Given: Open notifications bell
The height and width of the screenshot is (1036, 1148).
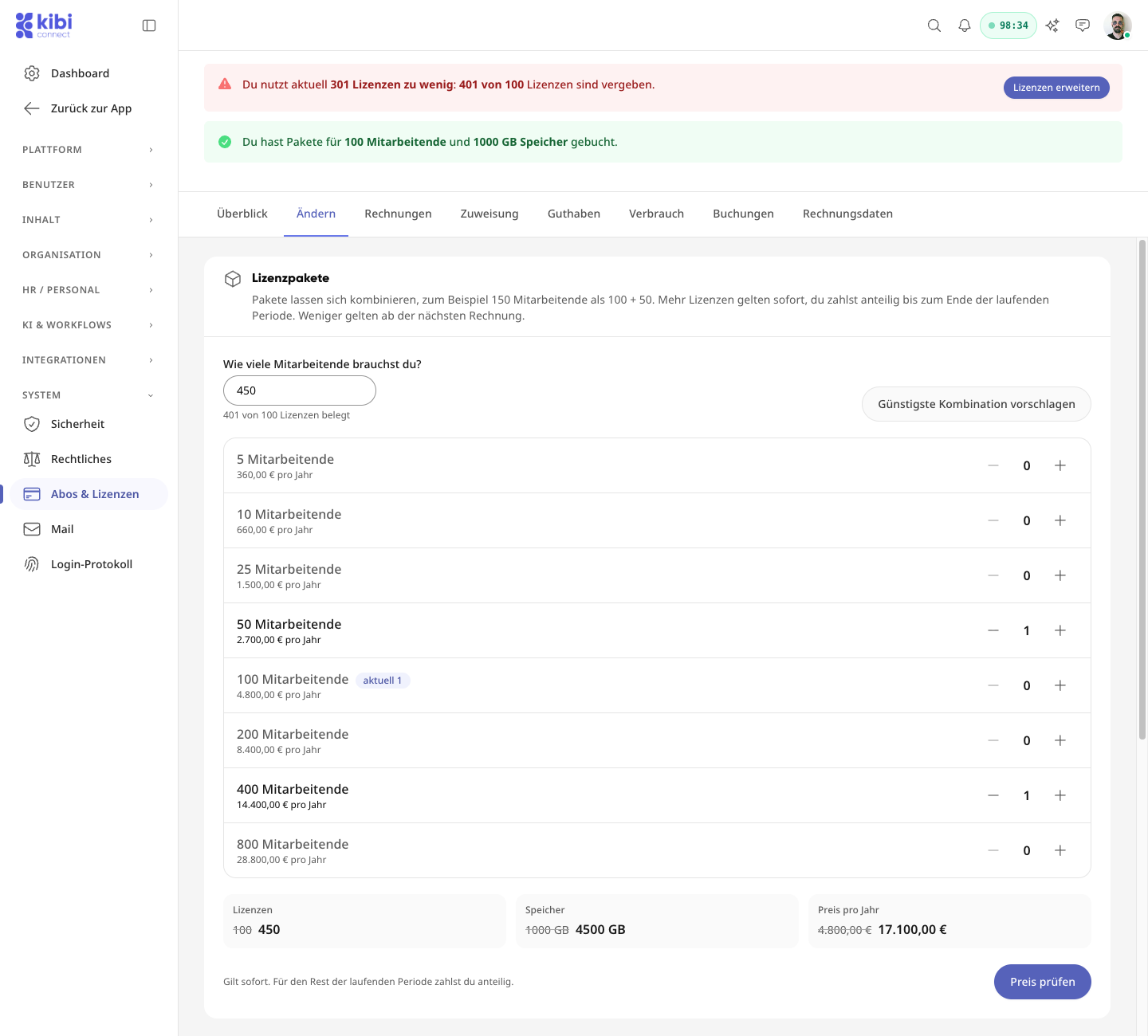Looking at the screenshot, I should point(965,26).
